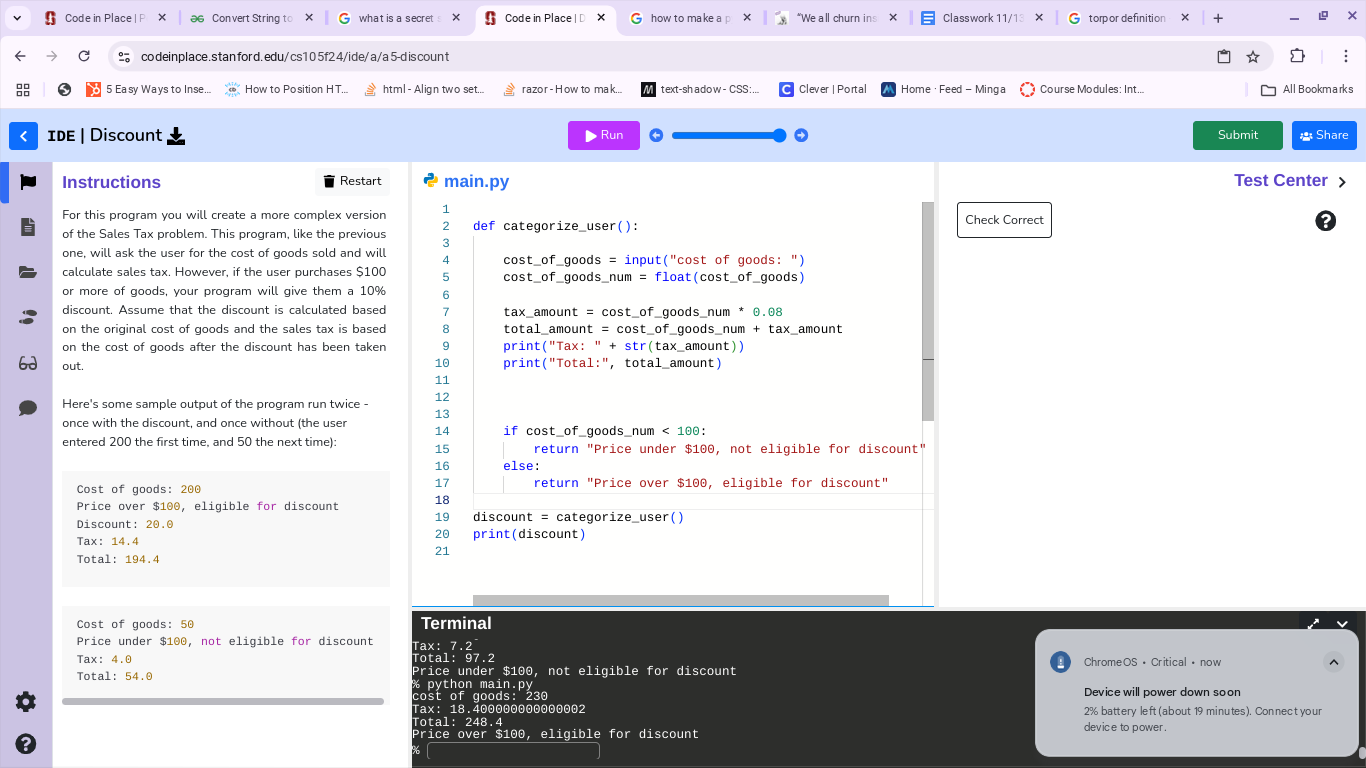Open the document page icon in sidebar
This screenshot has width=1366, height=768.
[27, 227]
